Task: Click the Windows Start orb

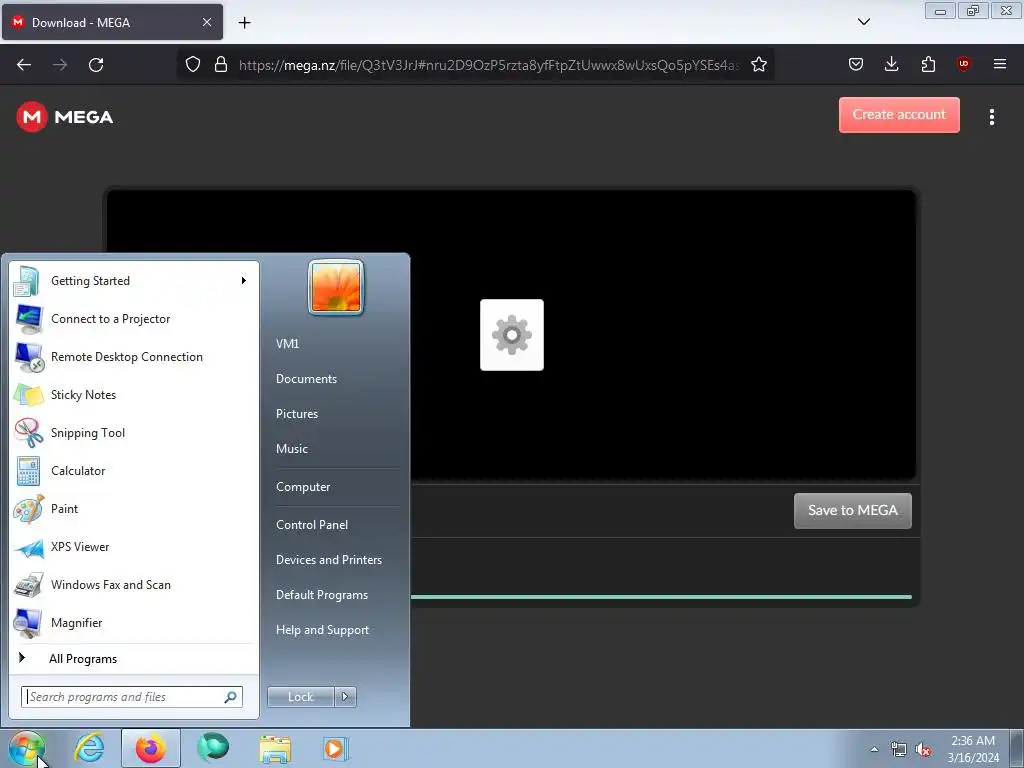Action: (26, 748)
